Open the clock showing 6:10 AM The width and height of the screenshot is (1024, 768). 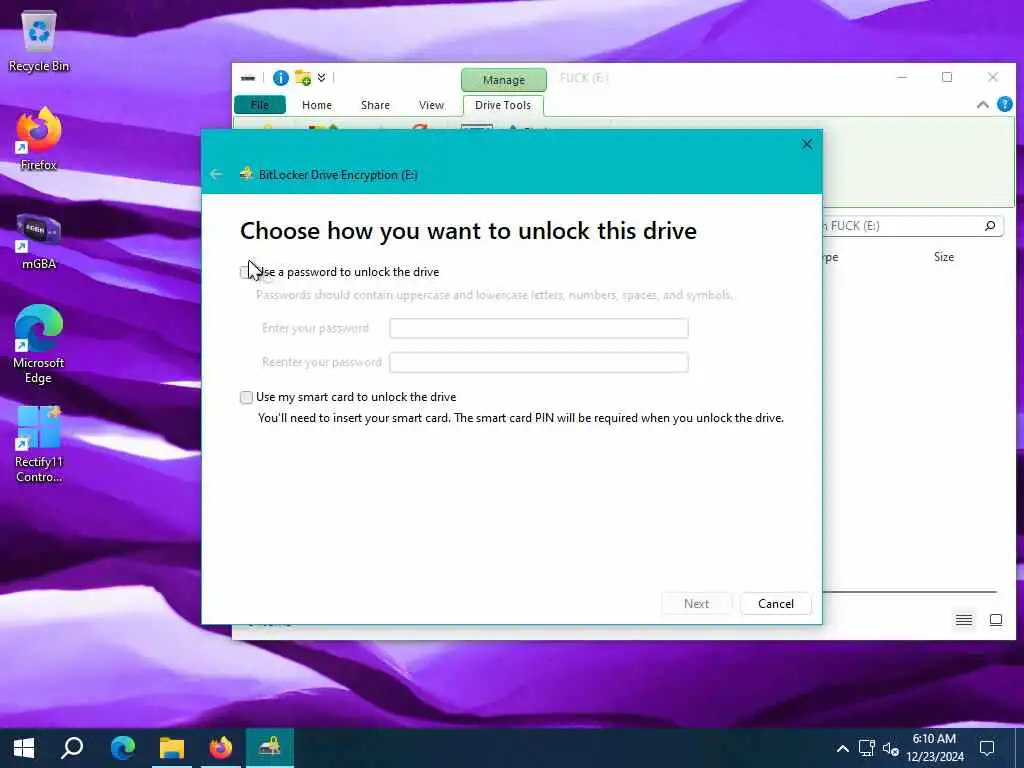point(935,748)
